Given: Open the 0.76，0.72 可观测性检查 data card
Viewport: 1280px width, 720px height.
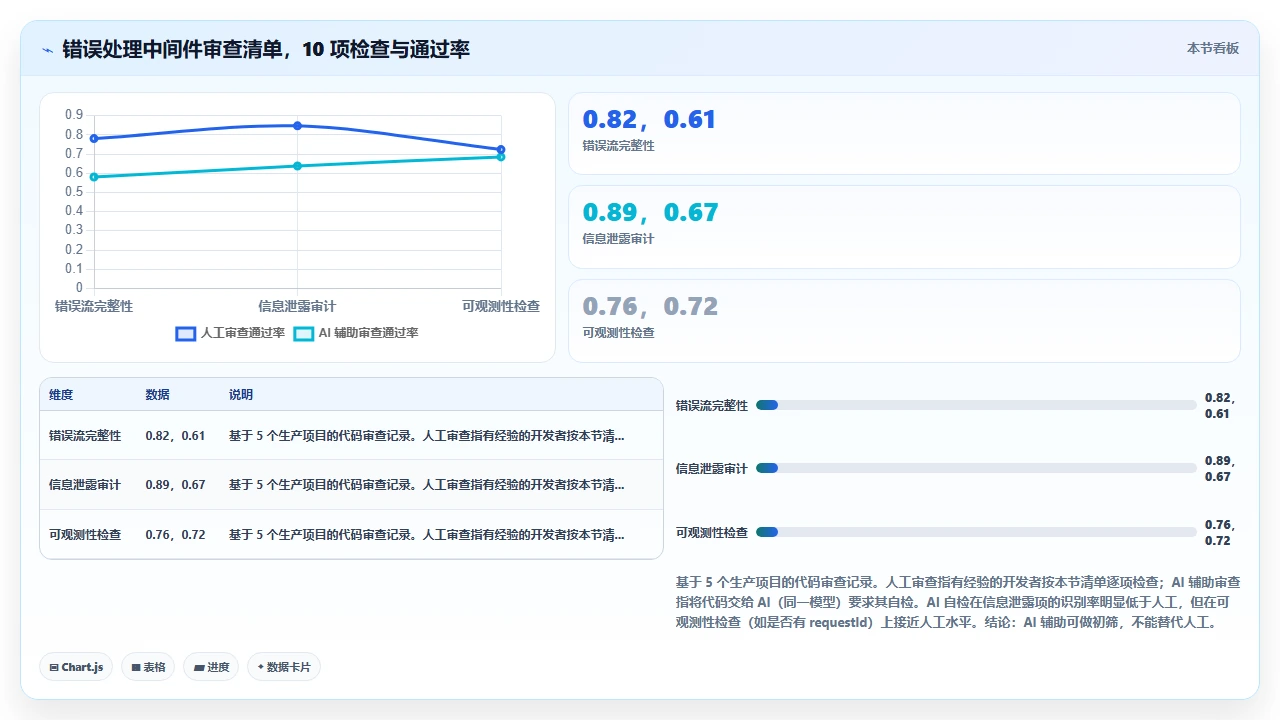Looking at the screenshot, I should (x=904, y=320).
